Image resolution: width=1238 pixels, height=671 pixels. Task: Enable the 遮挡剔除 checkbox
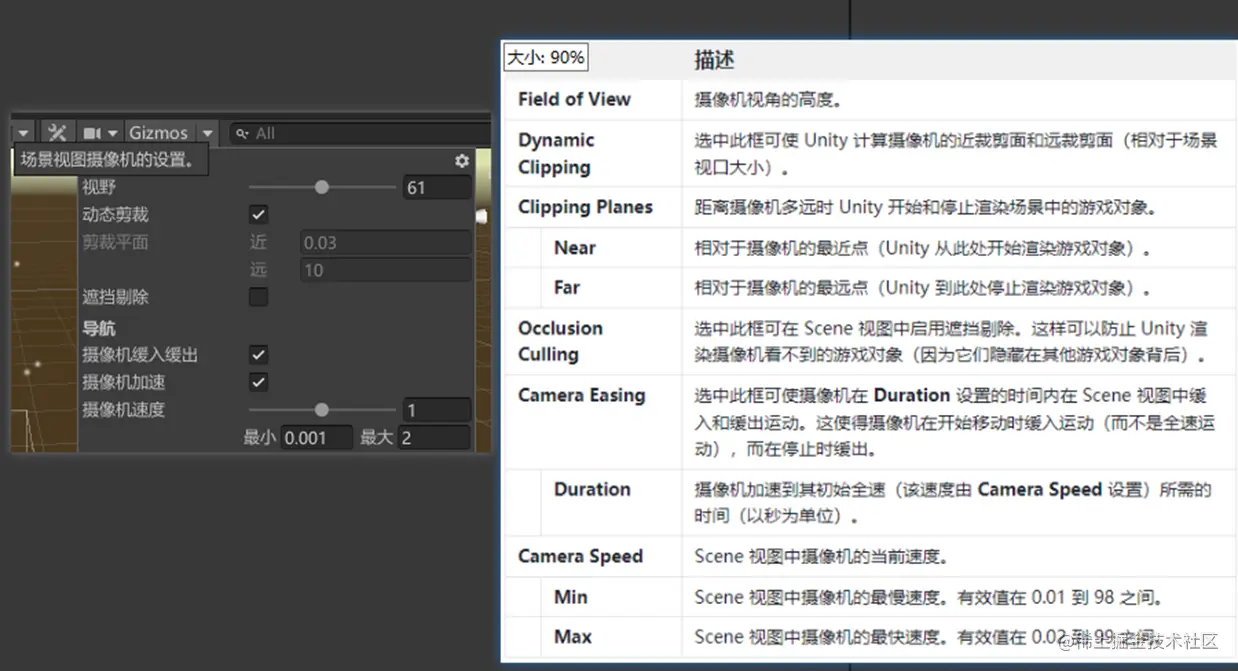258,297
